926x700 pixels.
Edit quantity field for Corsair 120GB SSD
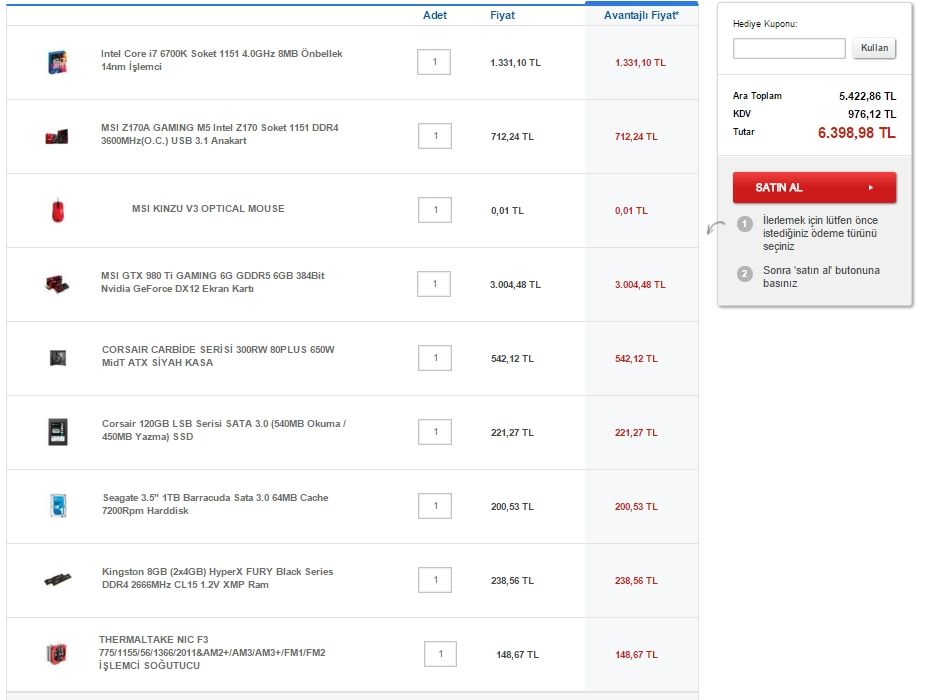(x=435, y=432)
